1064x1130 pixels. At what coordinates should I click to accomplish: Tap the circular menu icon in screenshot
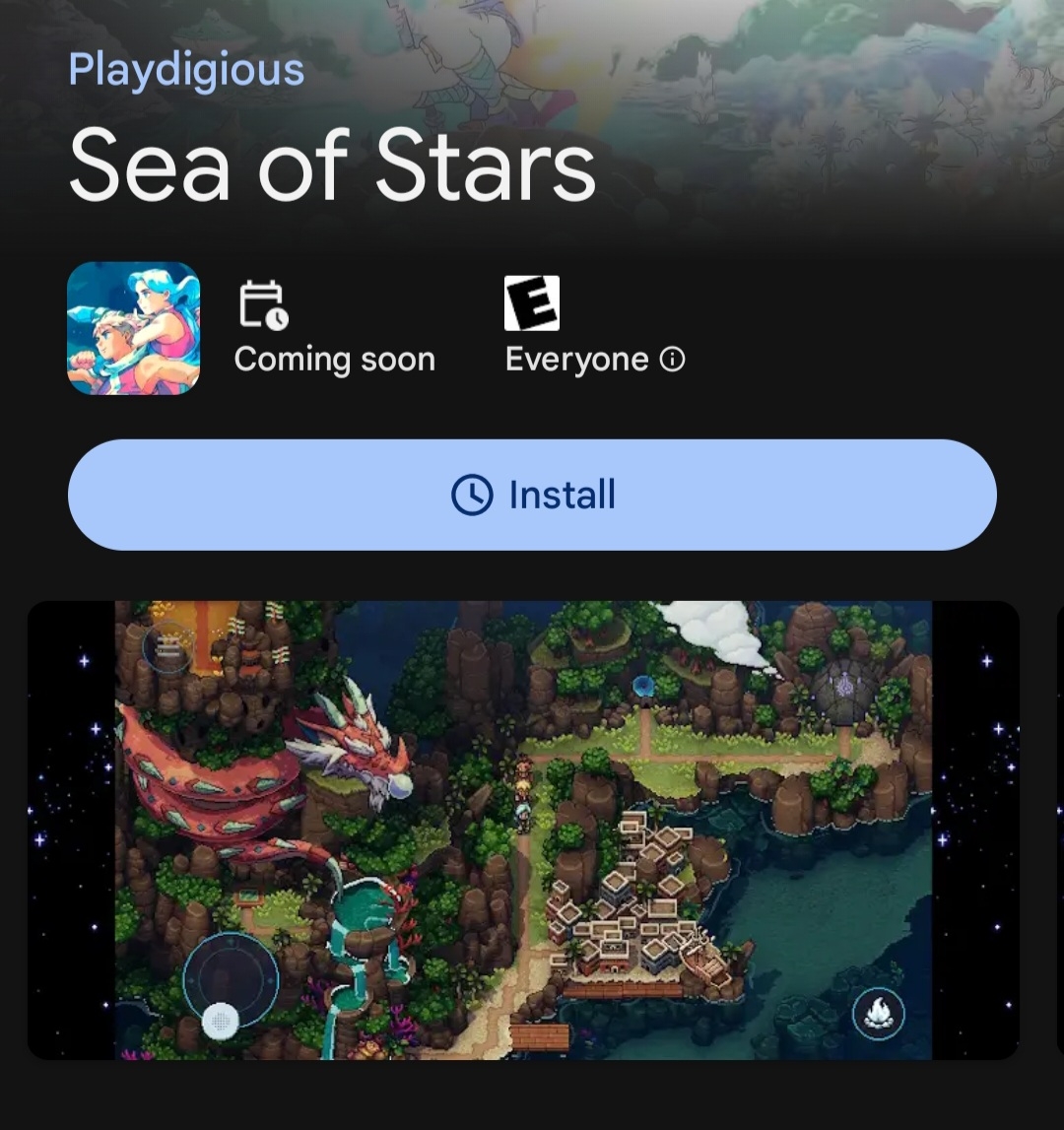pyautogui.click(x=167, y=648)
